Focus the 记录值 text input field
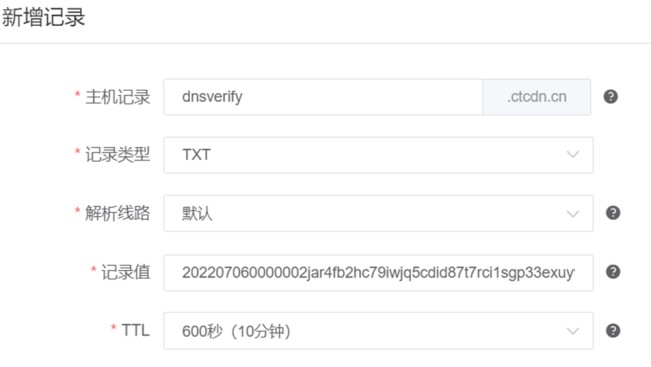 pyautogui.click(x=378, y=273)
